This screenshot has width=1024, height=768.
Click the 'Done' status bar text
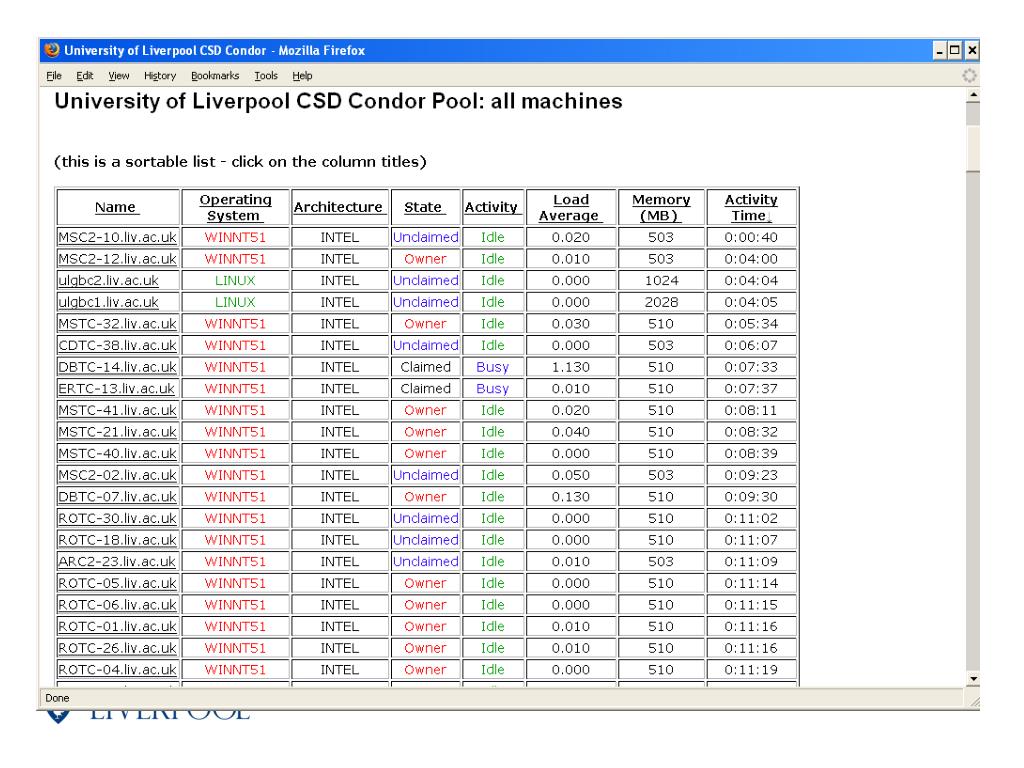(57, 698)
